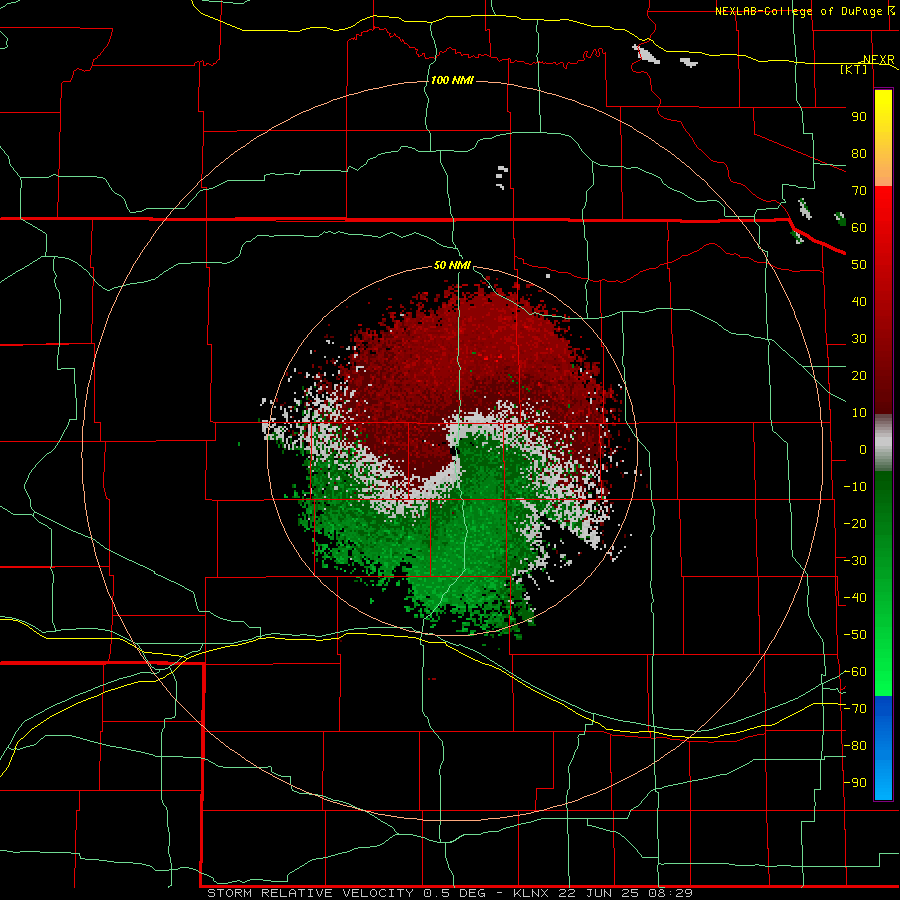Click the positive 20 scale value

859,375
